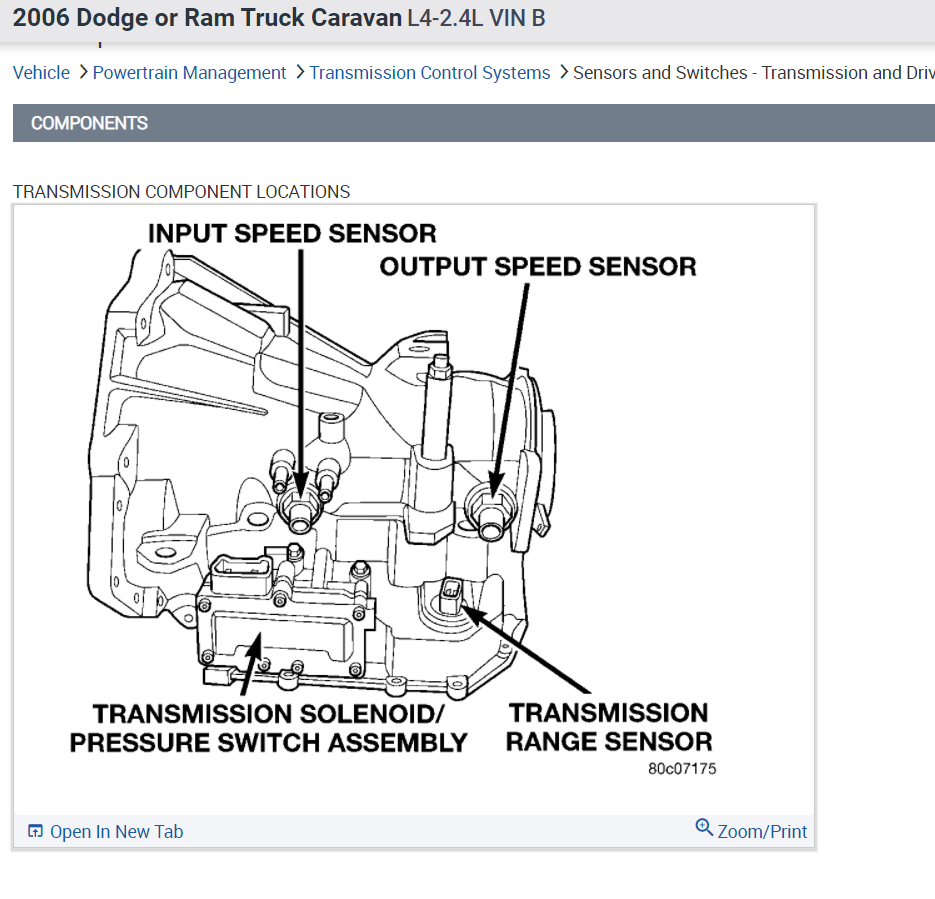Click the Open In New Tab icon
This screenshot has height=899, width=935.
coord(35,831)
